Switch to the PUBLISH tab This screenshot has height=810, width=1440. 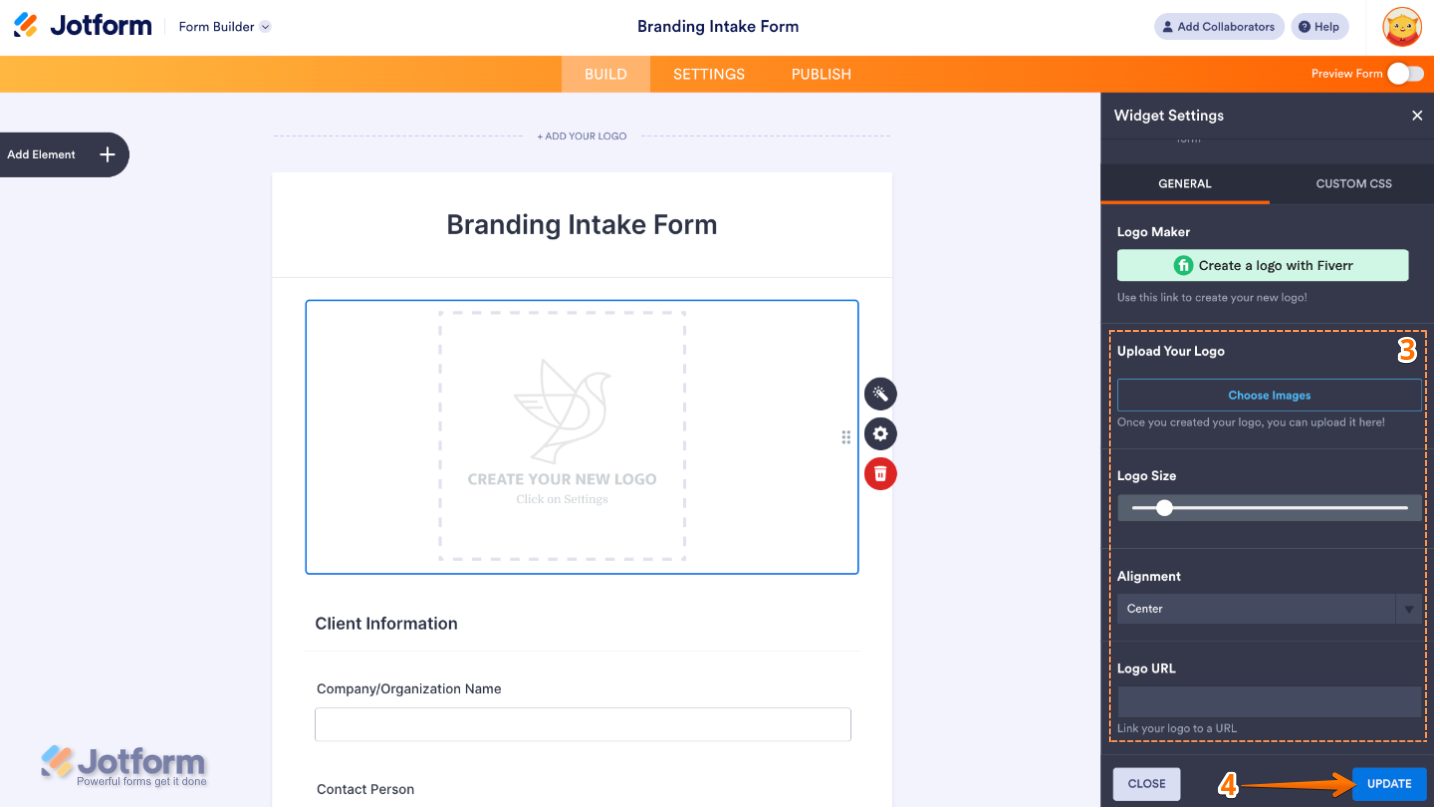pyautogui.click(x=820, y=73)
